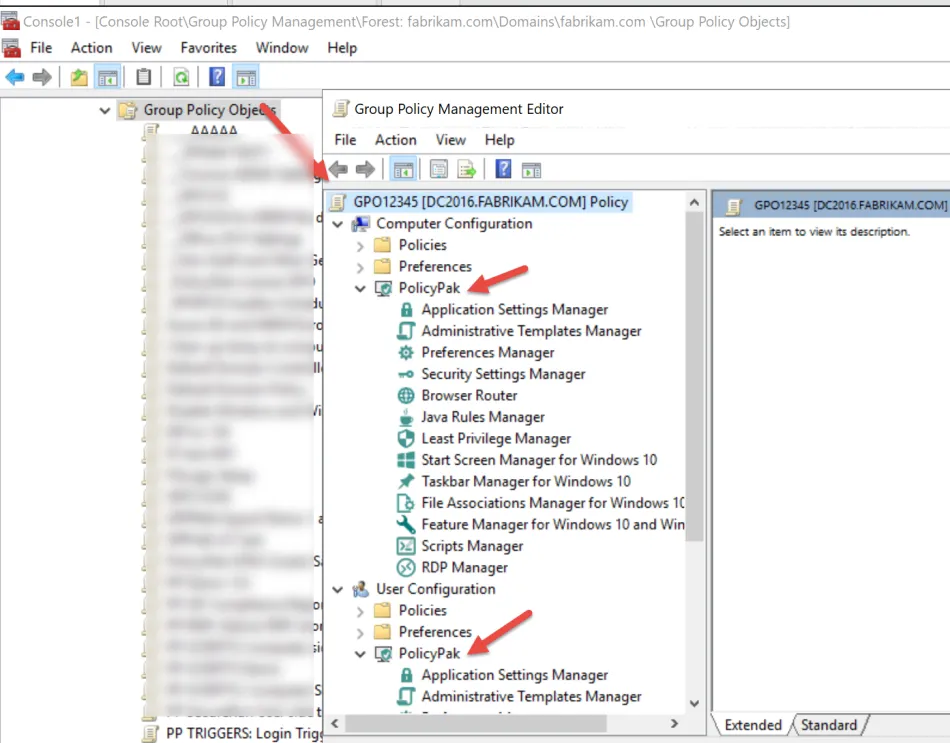Open Start Screen Manager for Windows 10
This screenshot has height=743, width=950.
[538, 460]
